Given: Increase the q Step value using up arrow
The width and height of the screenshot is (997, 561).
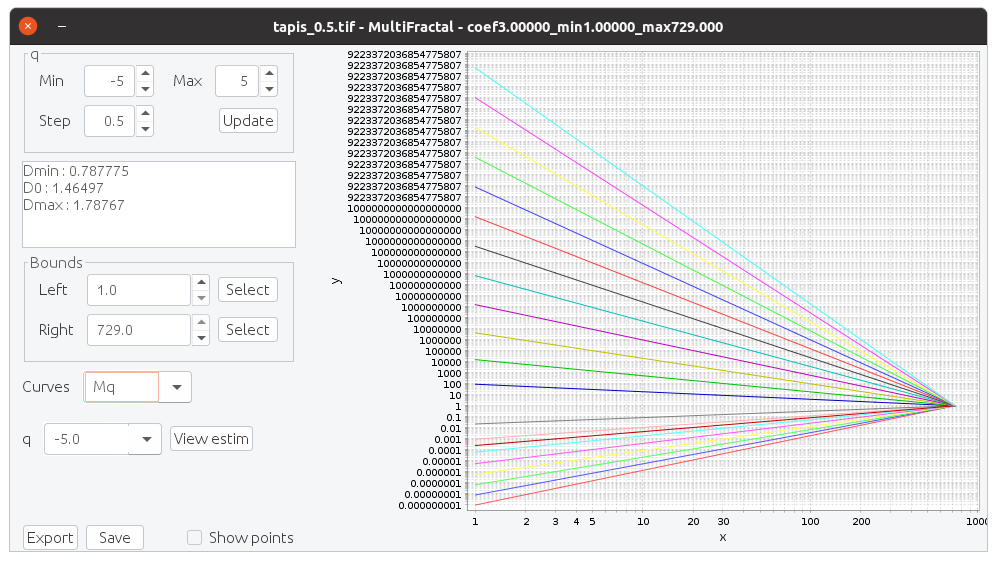Looking at the screenshot, I should (145, 113).
